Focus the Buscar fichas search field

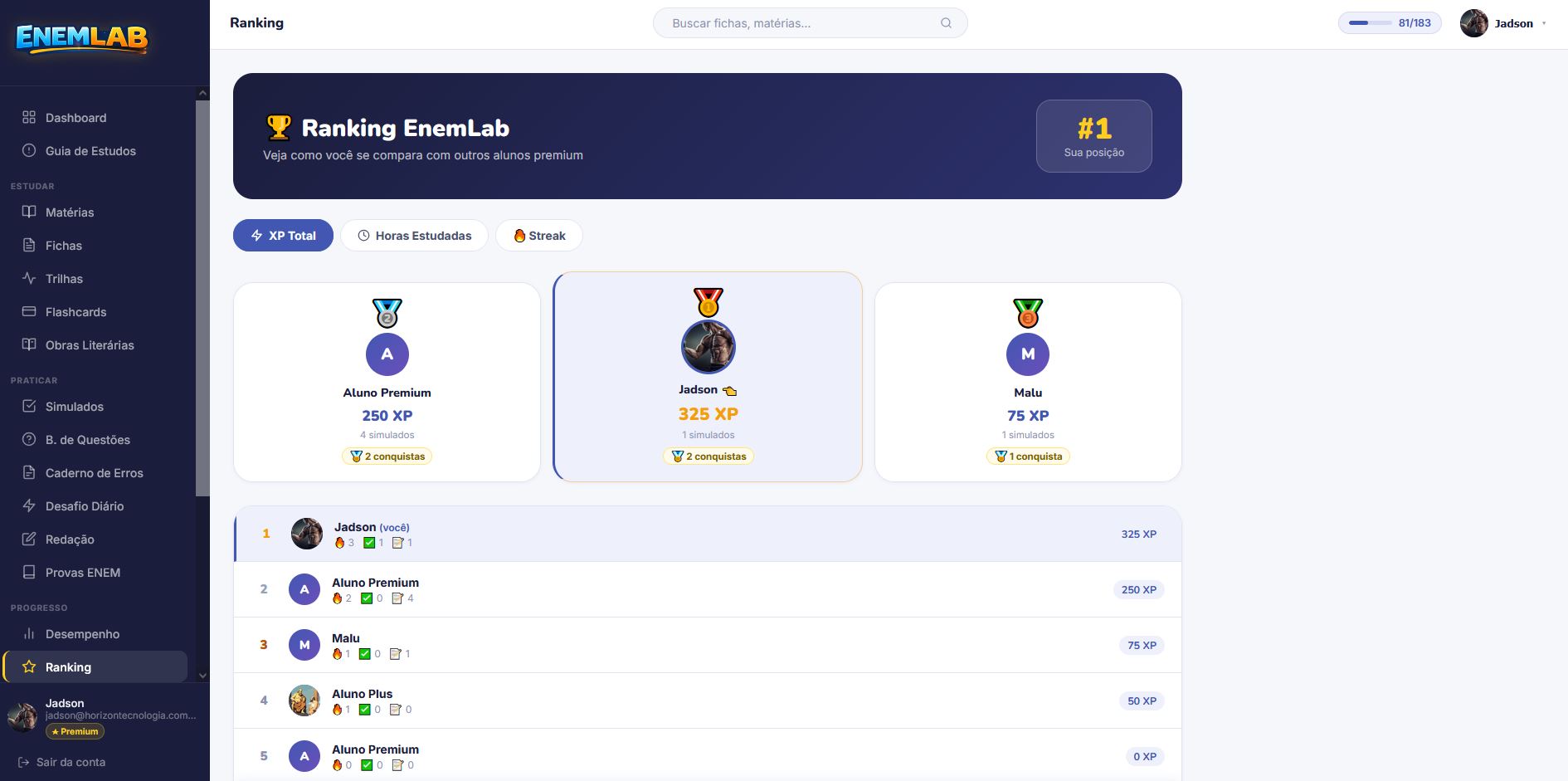tap(810, 23)
